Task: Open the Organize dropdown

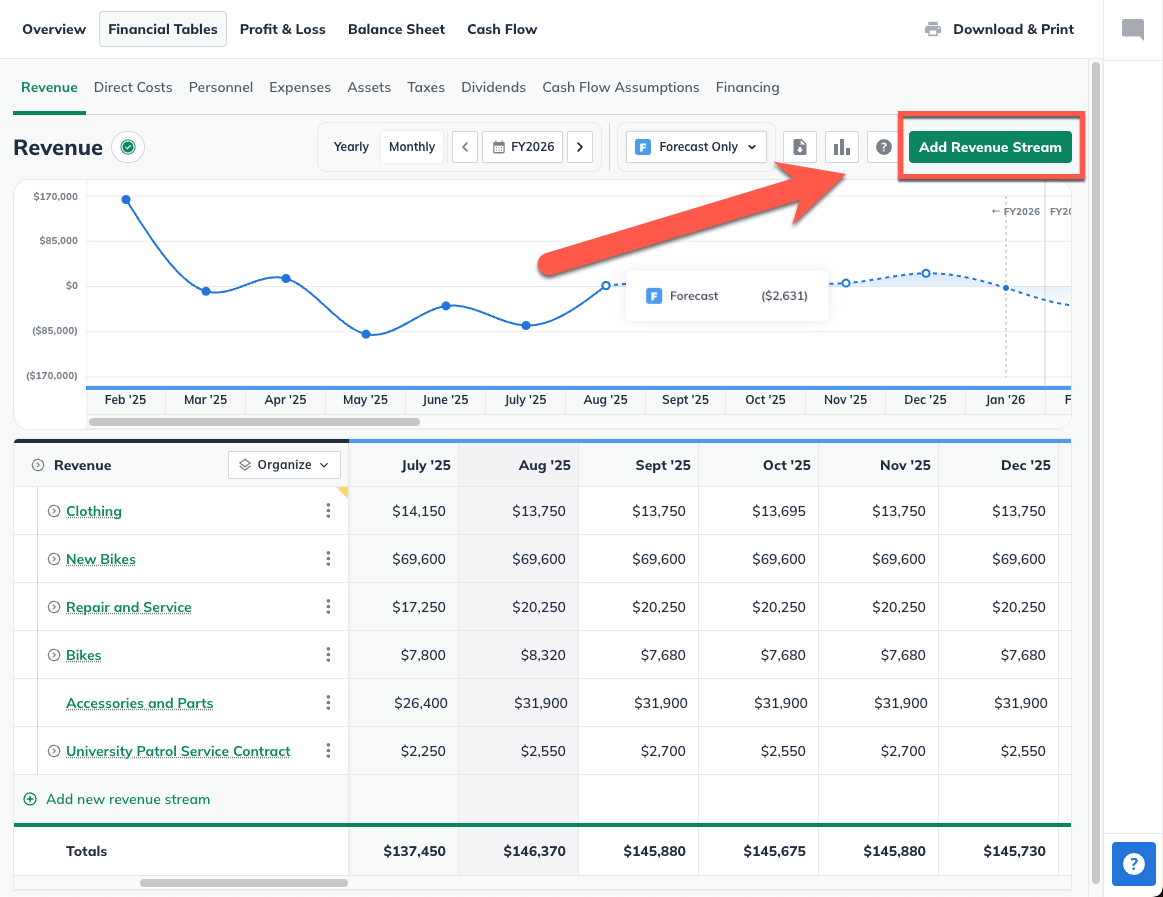Action: 284,465
